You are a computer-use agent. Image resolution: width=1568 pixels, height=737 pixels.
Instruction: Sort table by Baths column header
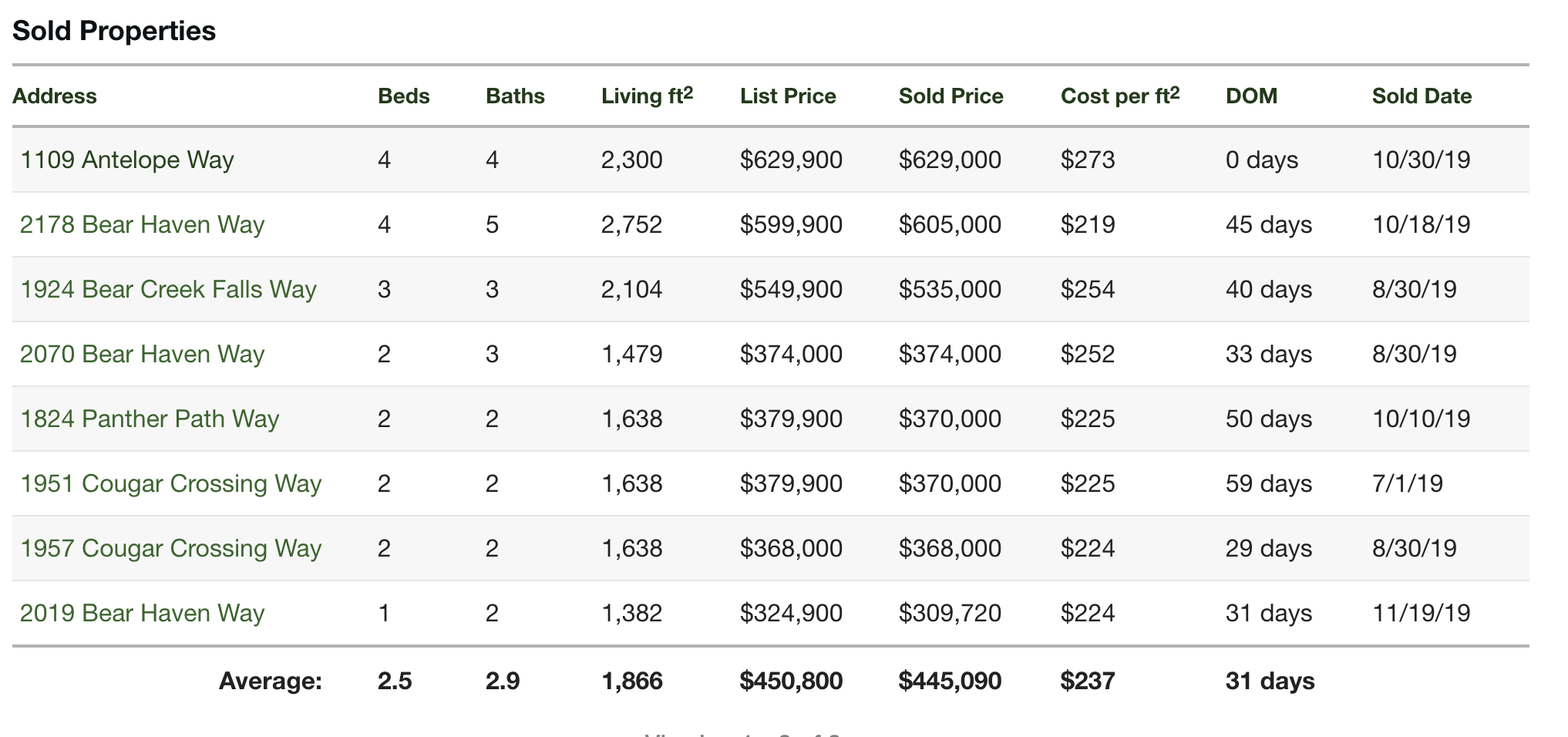[515, 96]
